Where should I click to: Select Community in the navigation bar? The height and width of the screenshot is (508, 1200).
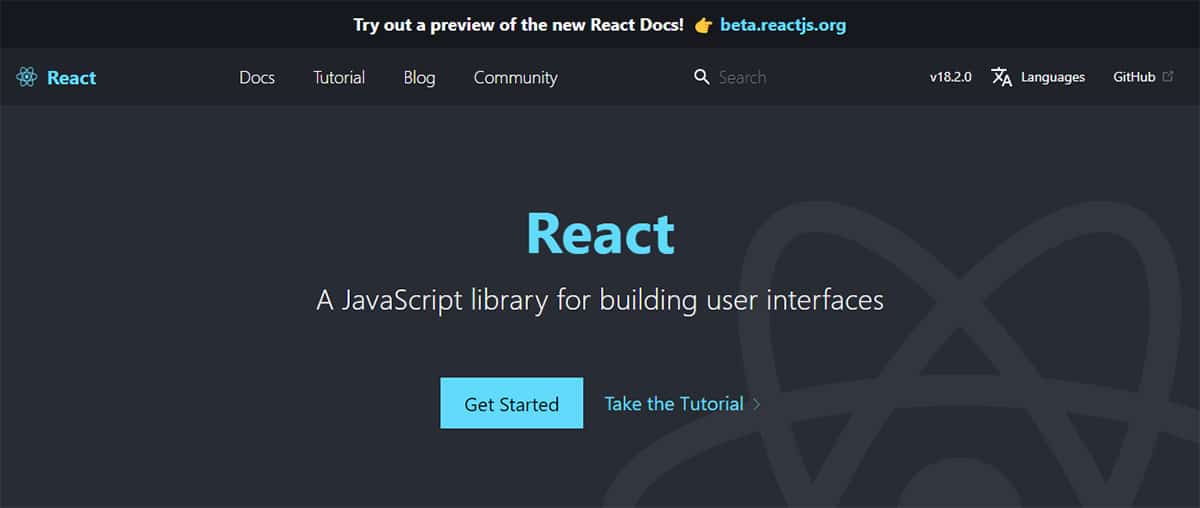click(515, 77)
